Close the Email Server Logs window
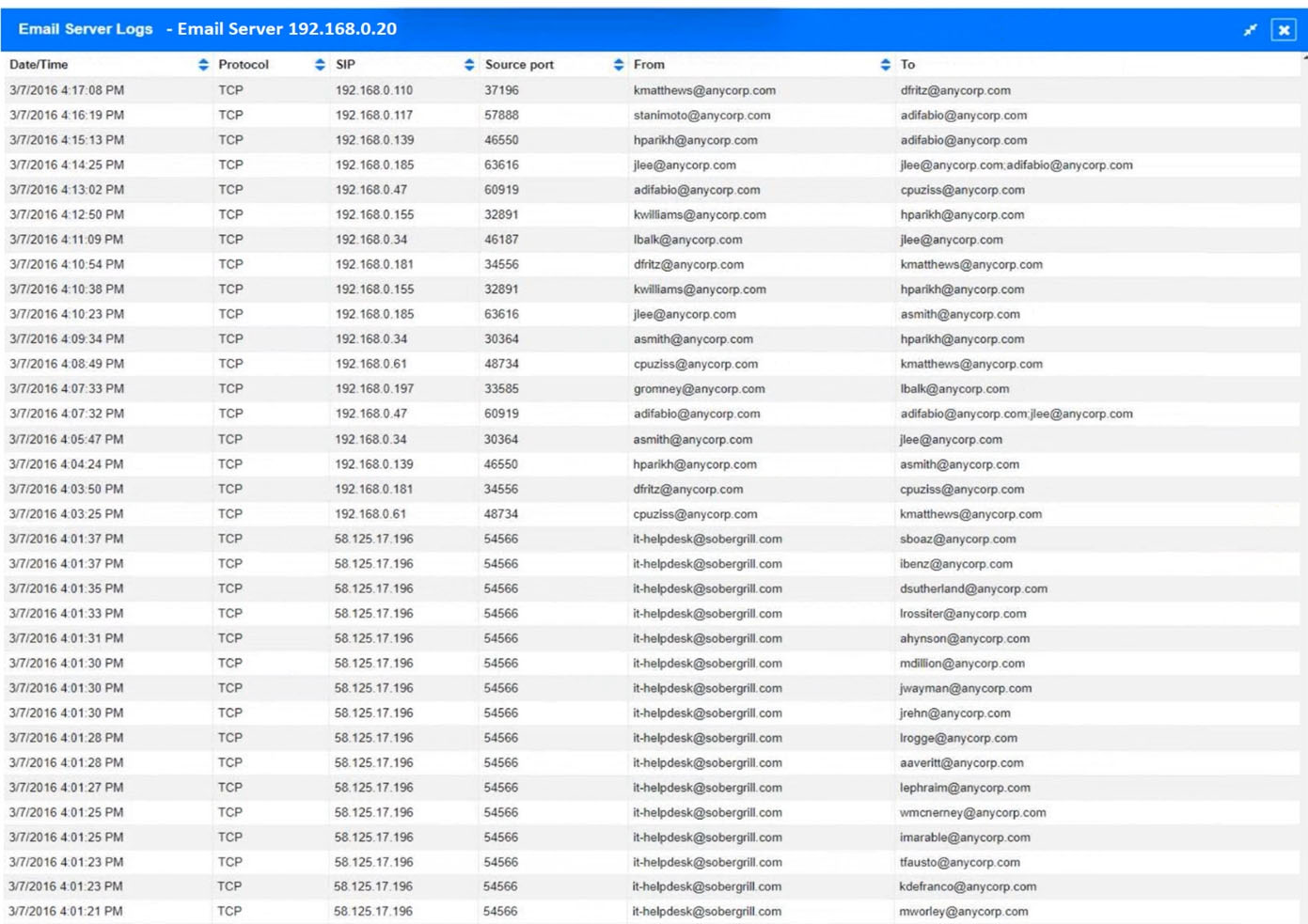 pyautogui.click(x=1284, y=30)
